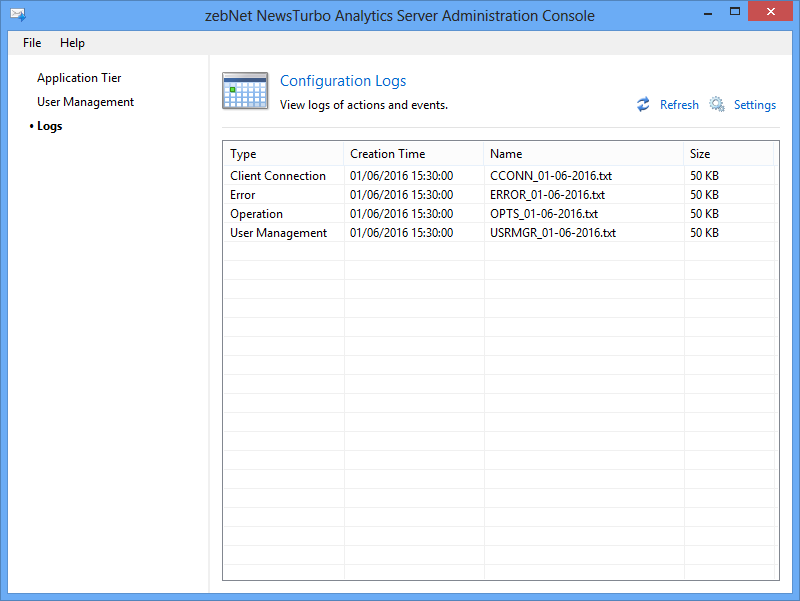The width and height of the screenshot is (800, 601).
Task: Go to User Management section
Action: (85, 102)
